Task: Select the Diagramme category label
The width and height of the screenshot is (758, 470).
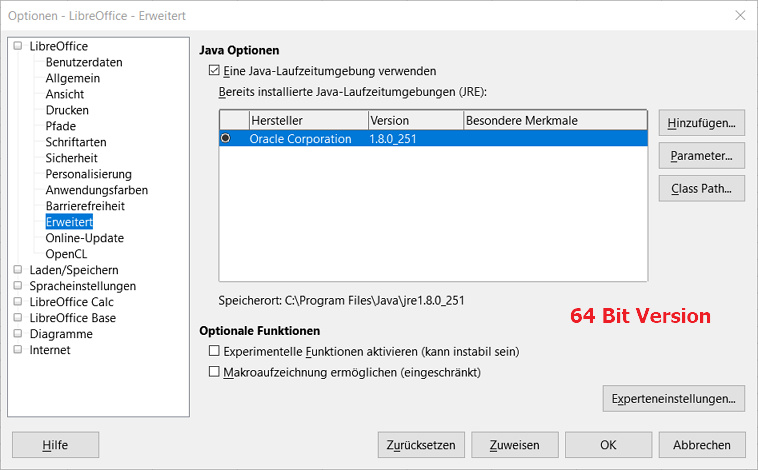Action: tap(61, 334)
